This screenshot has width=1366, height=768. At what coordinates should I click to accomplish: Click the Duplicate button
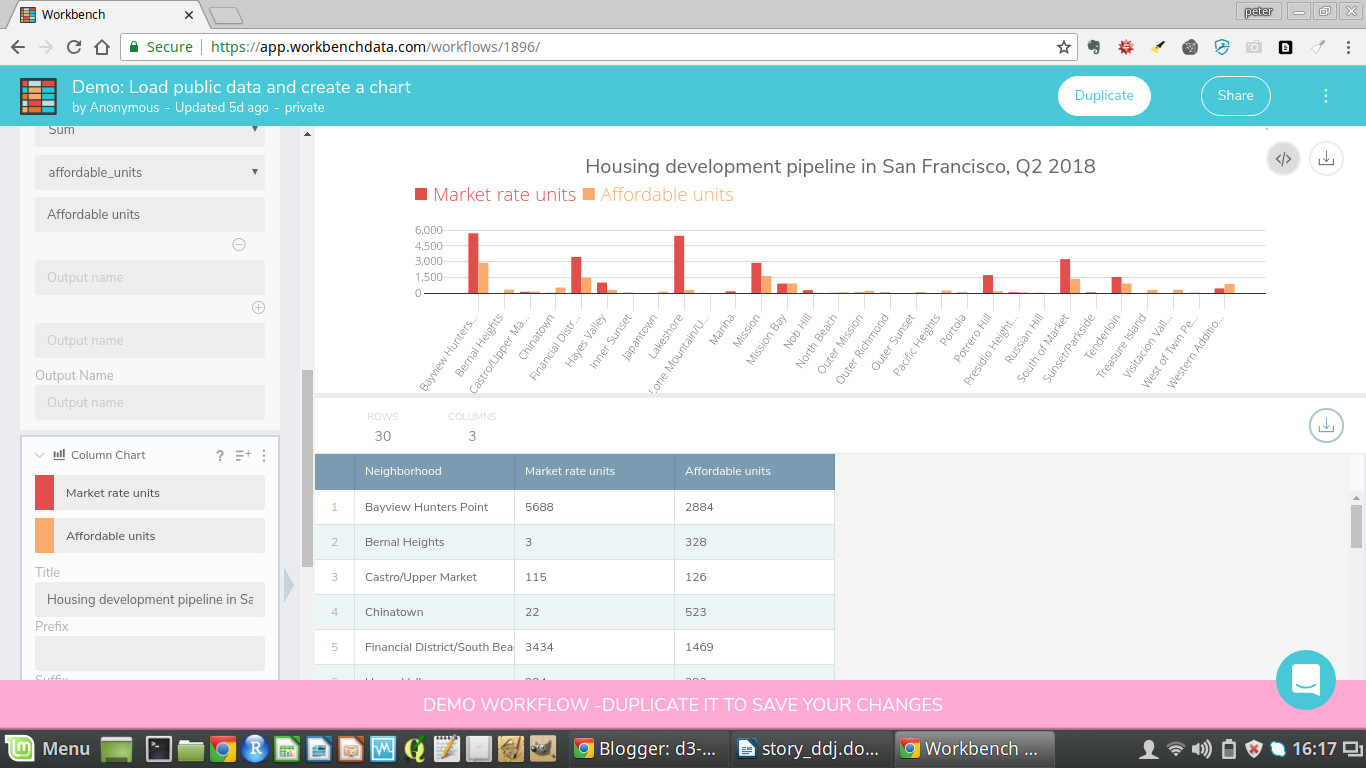tap(1104, 95)
